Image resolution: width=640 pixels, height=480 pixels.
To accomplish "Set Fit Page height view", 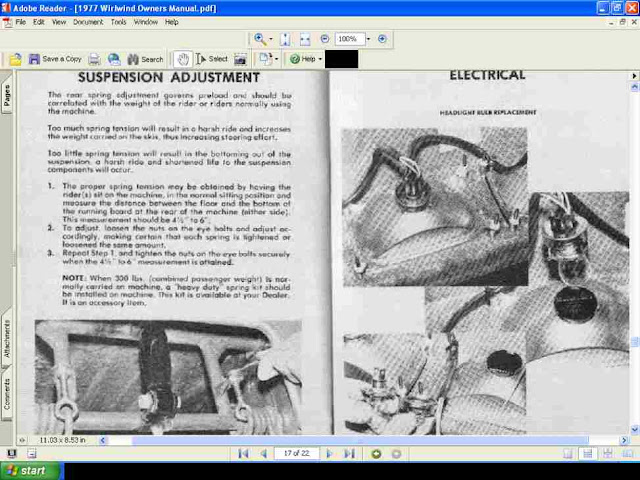I will [285, 39].
